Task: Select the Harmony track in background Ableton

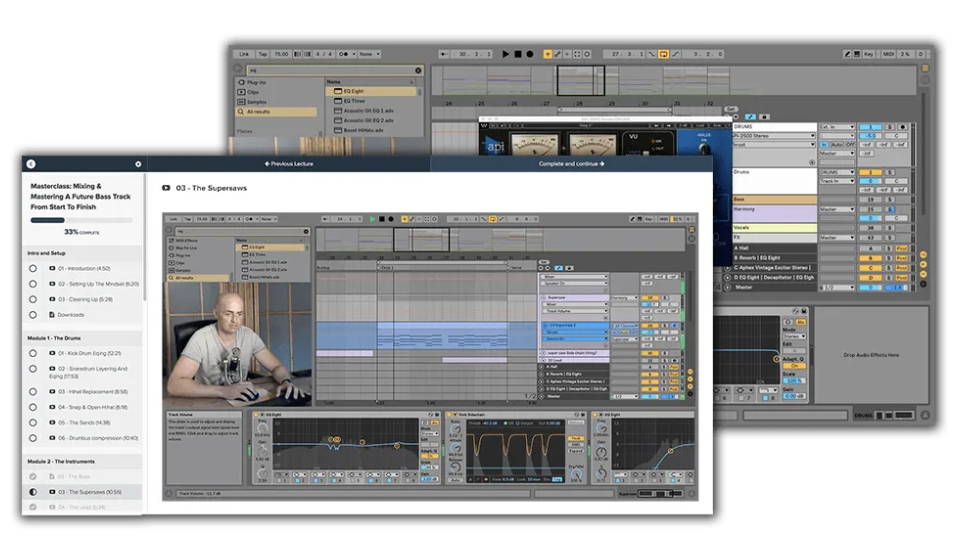Action: click(x=774, y=213)
